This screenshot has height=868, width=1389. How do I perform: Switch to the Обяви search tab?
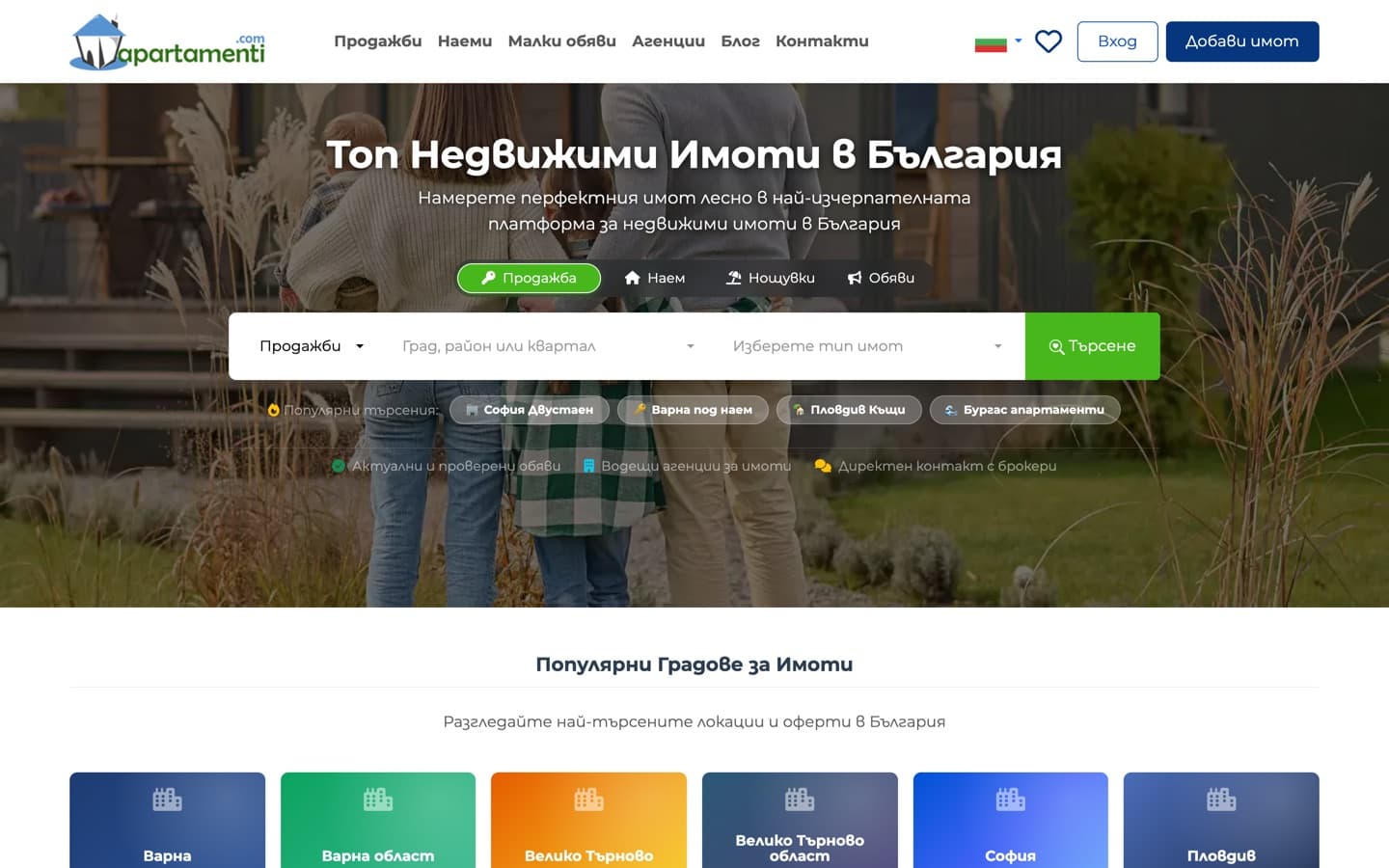pyautogui.click(x=881, y=278)
